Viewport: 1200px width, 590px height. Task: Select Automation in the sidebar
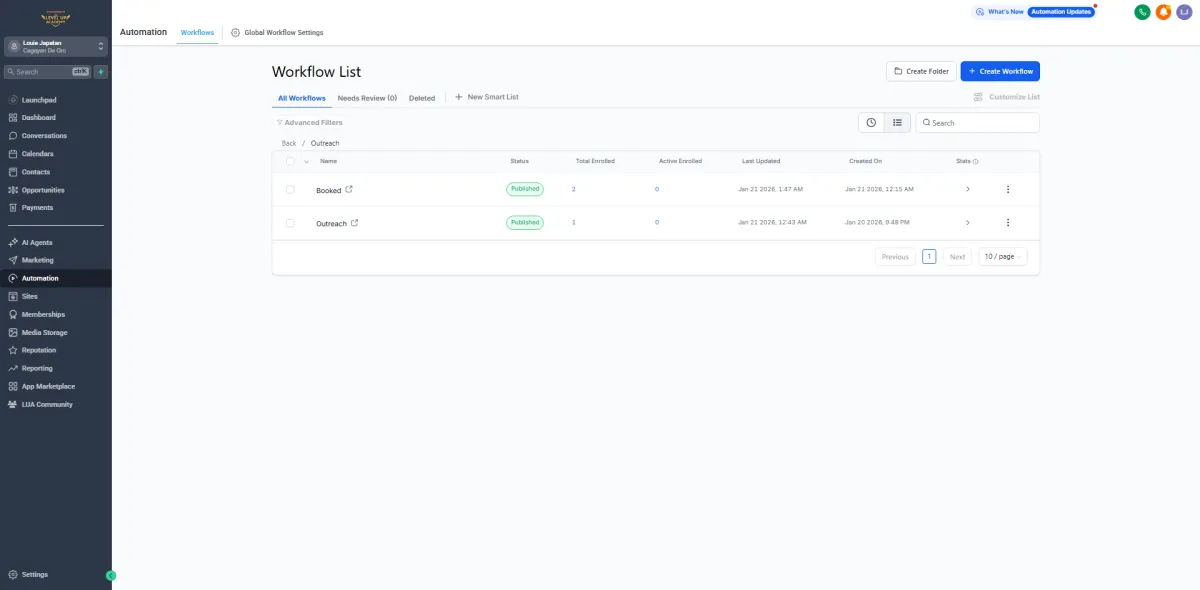pyautogui.click(x=55, y=278)
